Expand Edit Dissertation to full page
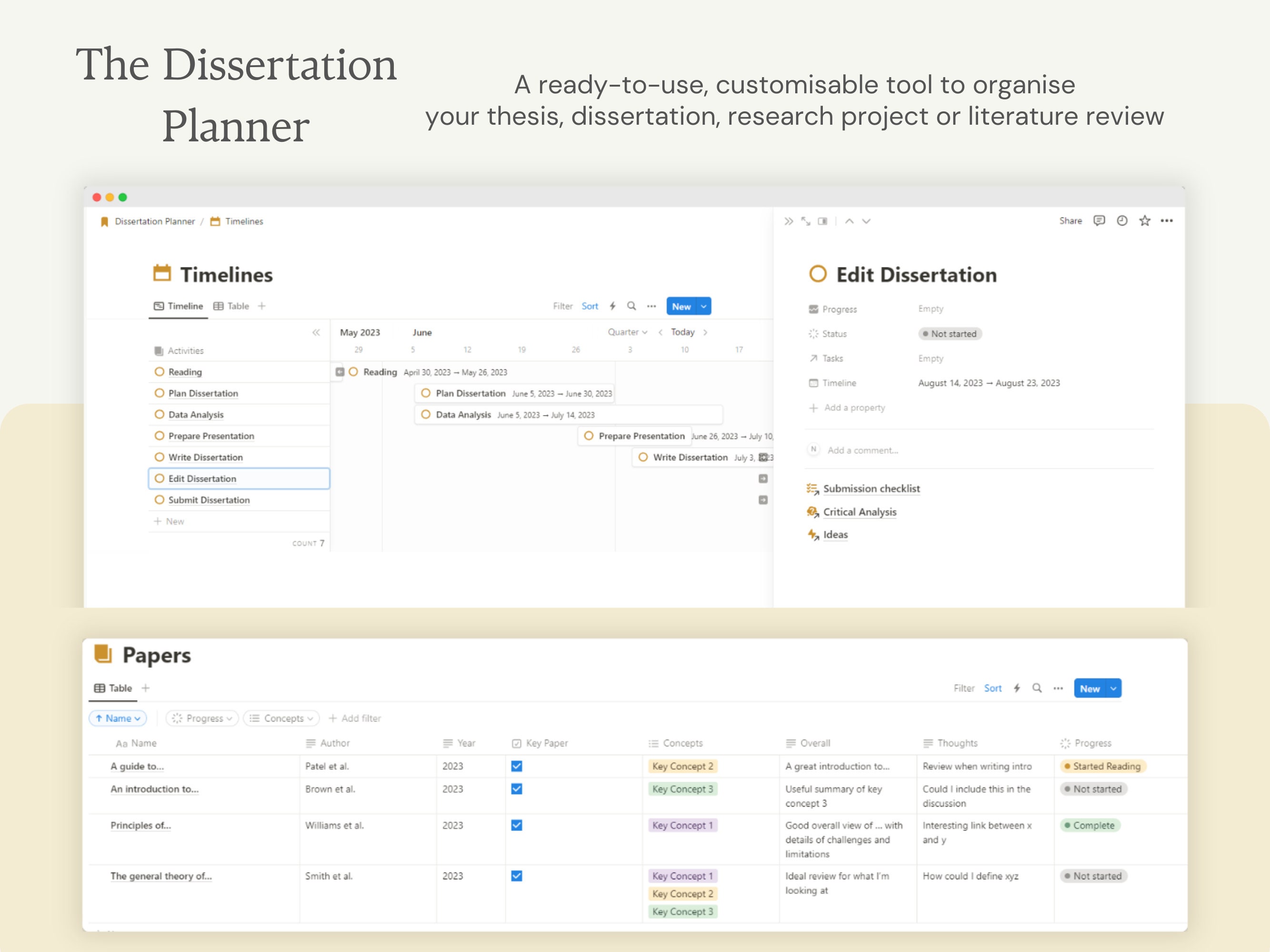 pyautogui.click(x=806, y=221)
